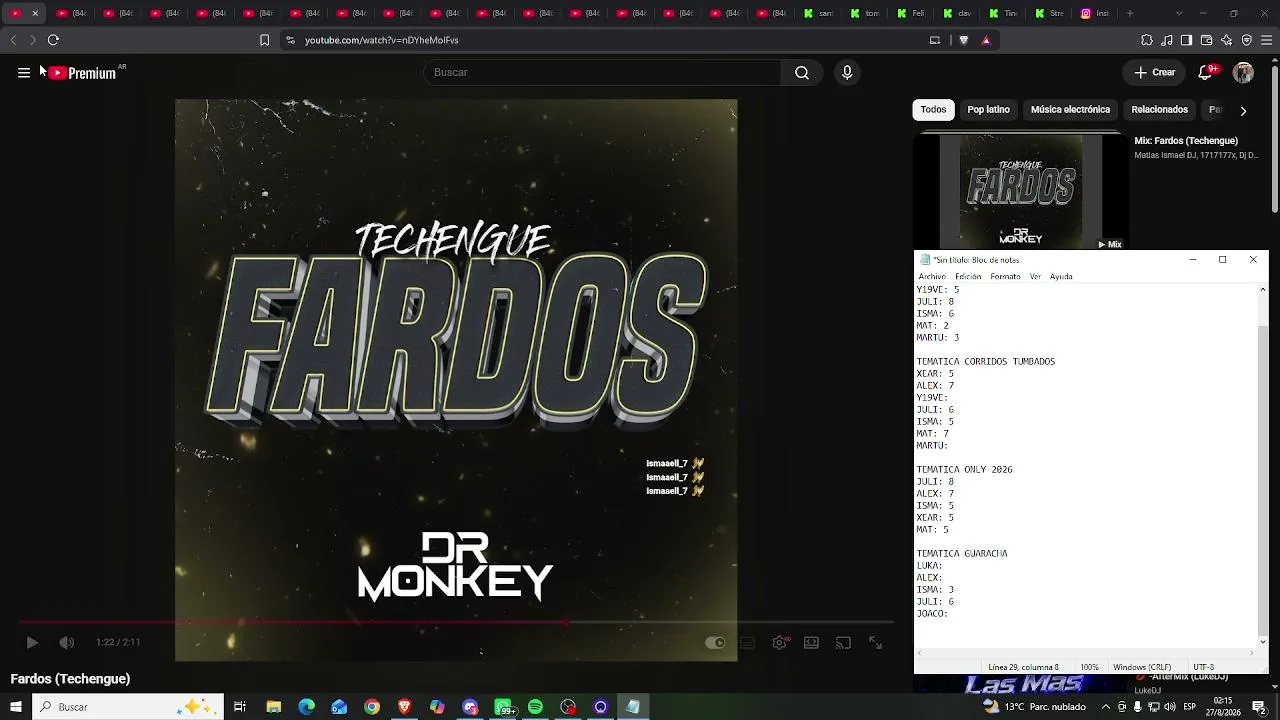Open Task View on taskbar
1280x720 pixels.
point(240,707)
